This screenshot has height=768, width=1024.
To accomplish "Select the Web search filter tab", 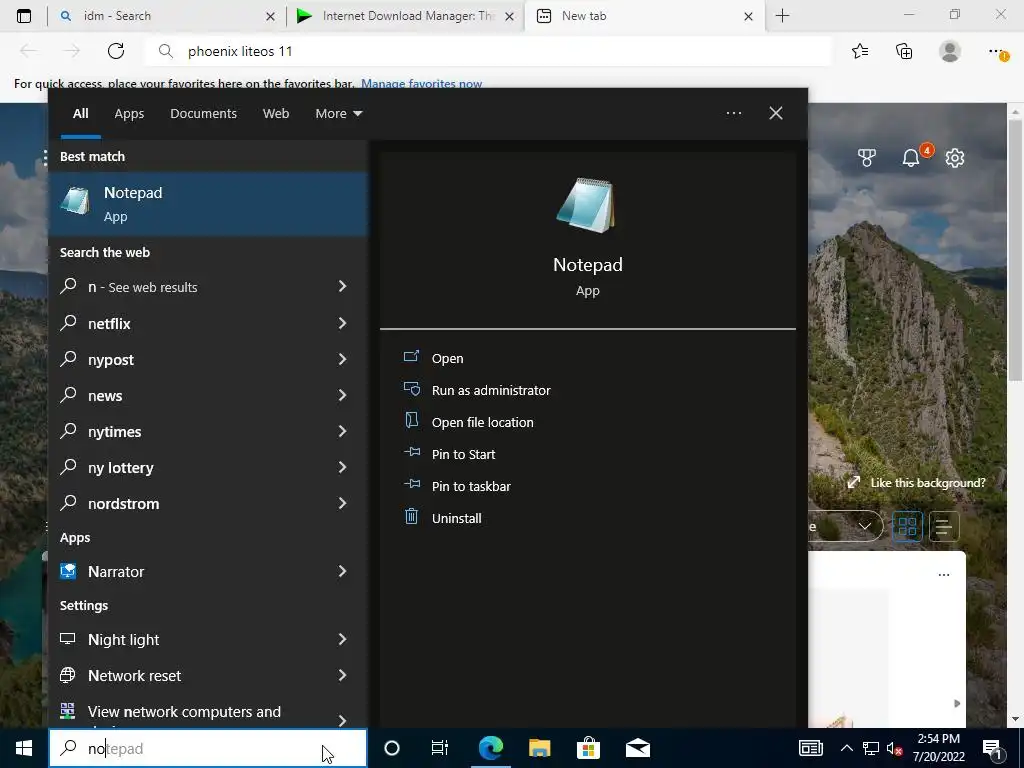I will click(276, 113).
